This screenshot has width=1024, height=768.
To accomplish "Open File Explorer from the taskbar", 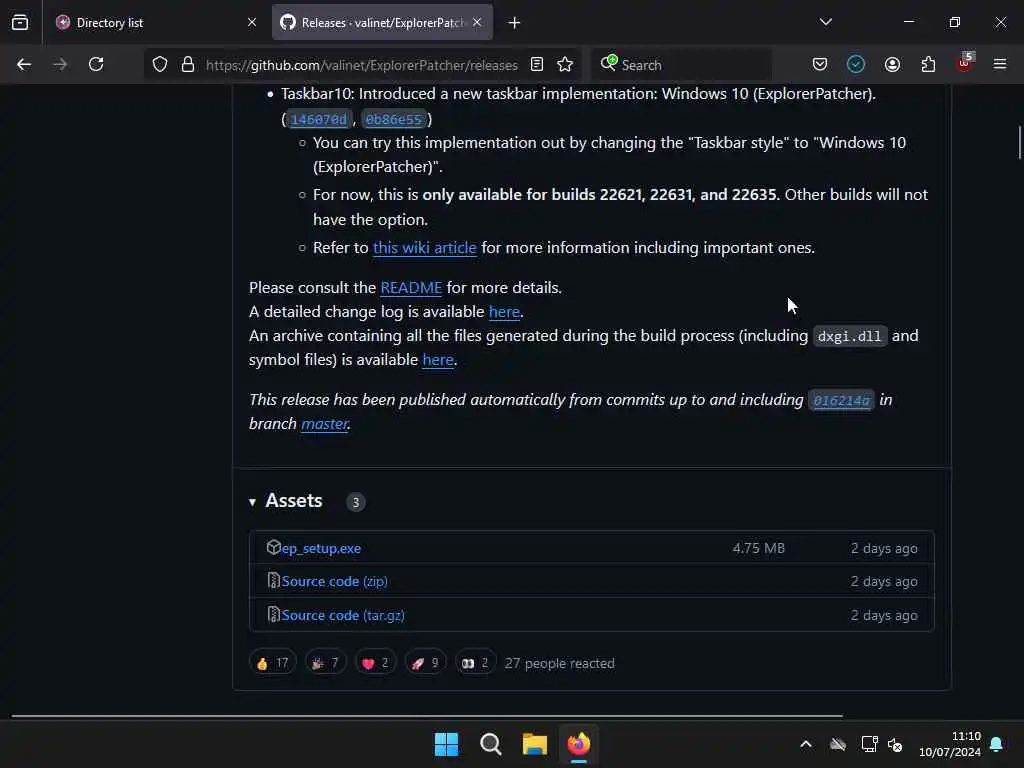I will click(x=534, y=744).
